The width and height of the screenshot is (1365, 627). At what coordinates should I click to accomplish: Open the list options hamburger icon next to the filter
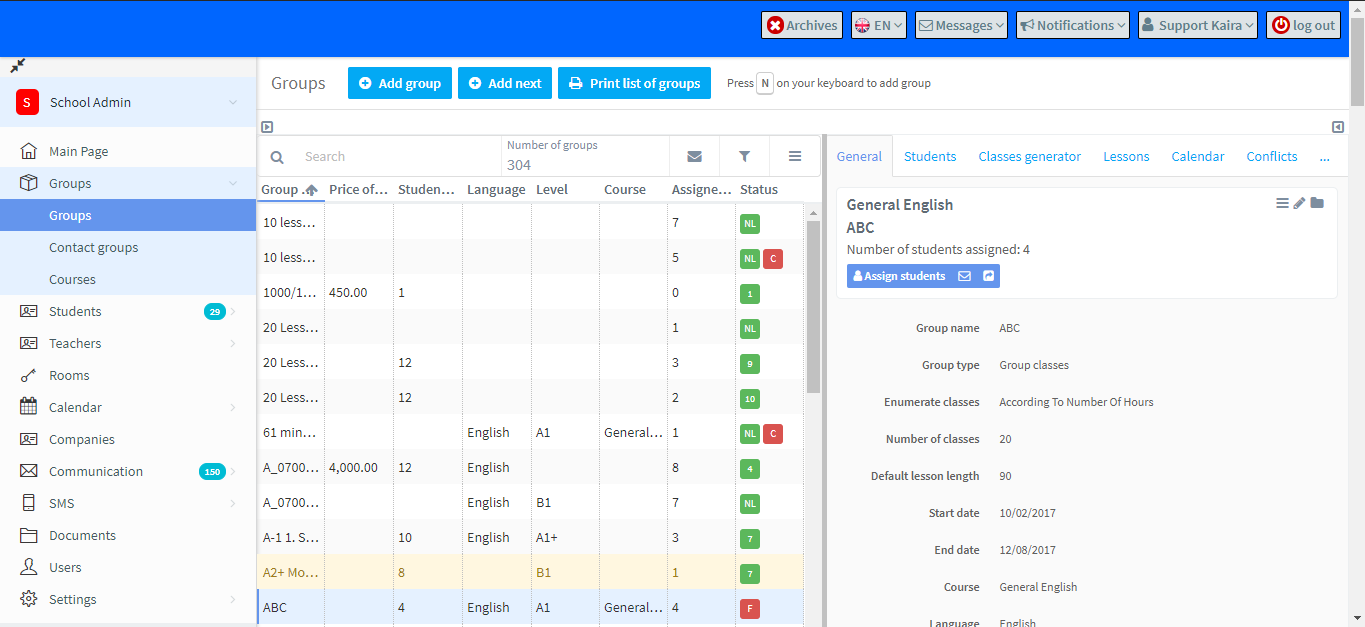(793, 156)
